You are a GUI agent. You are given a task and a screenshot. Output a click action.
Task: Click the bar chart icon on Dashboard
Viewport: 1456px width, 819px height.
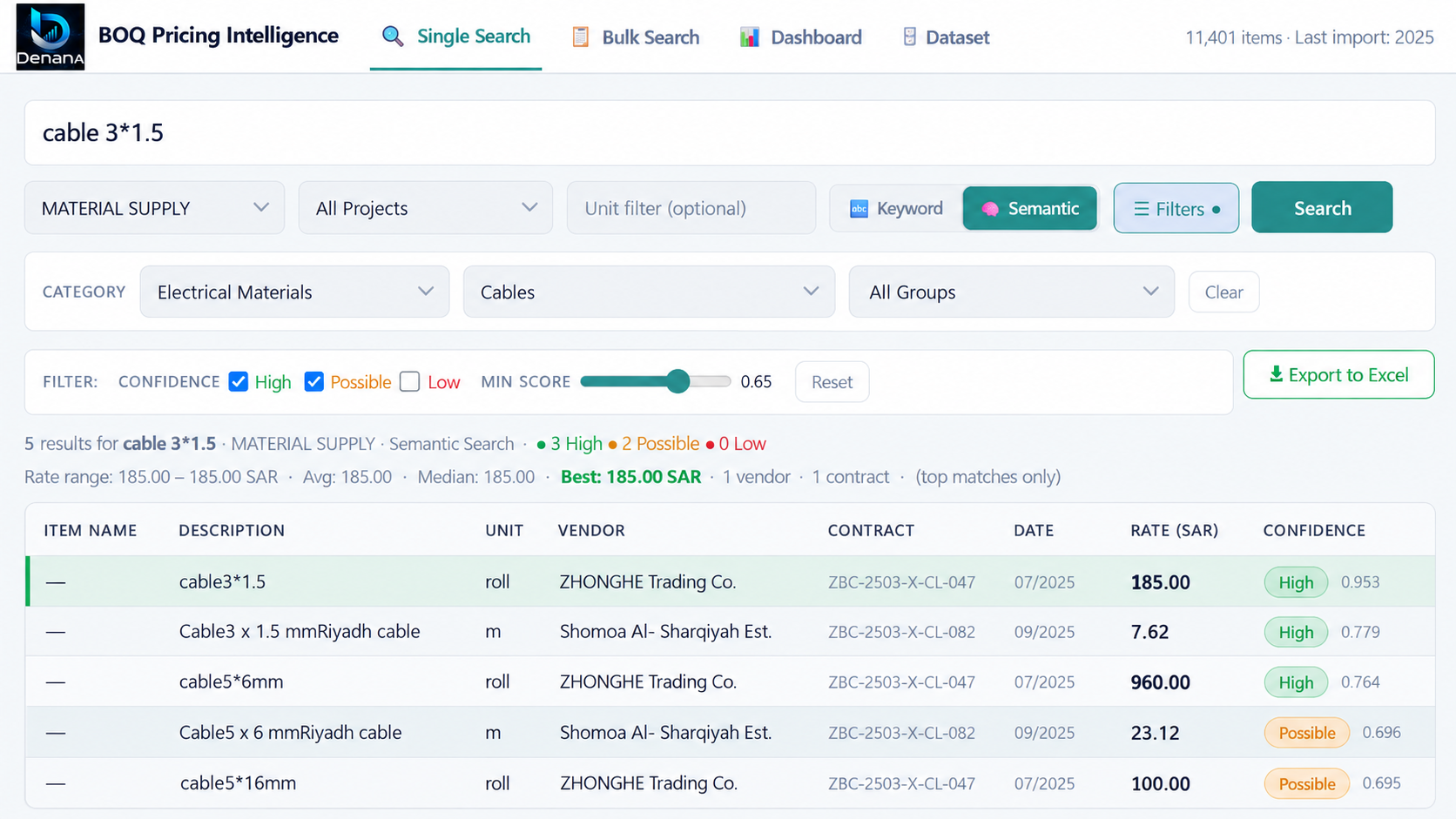tap(749, 37)
